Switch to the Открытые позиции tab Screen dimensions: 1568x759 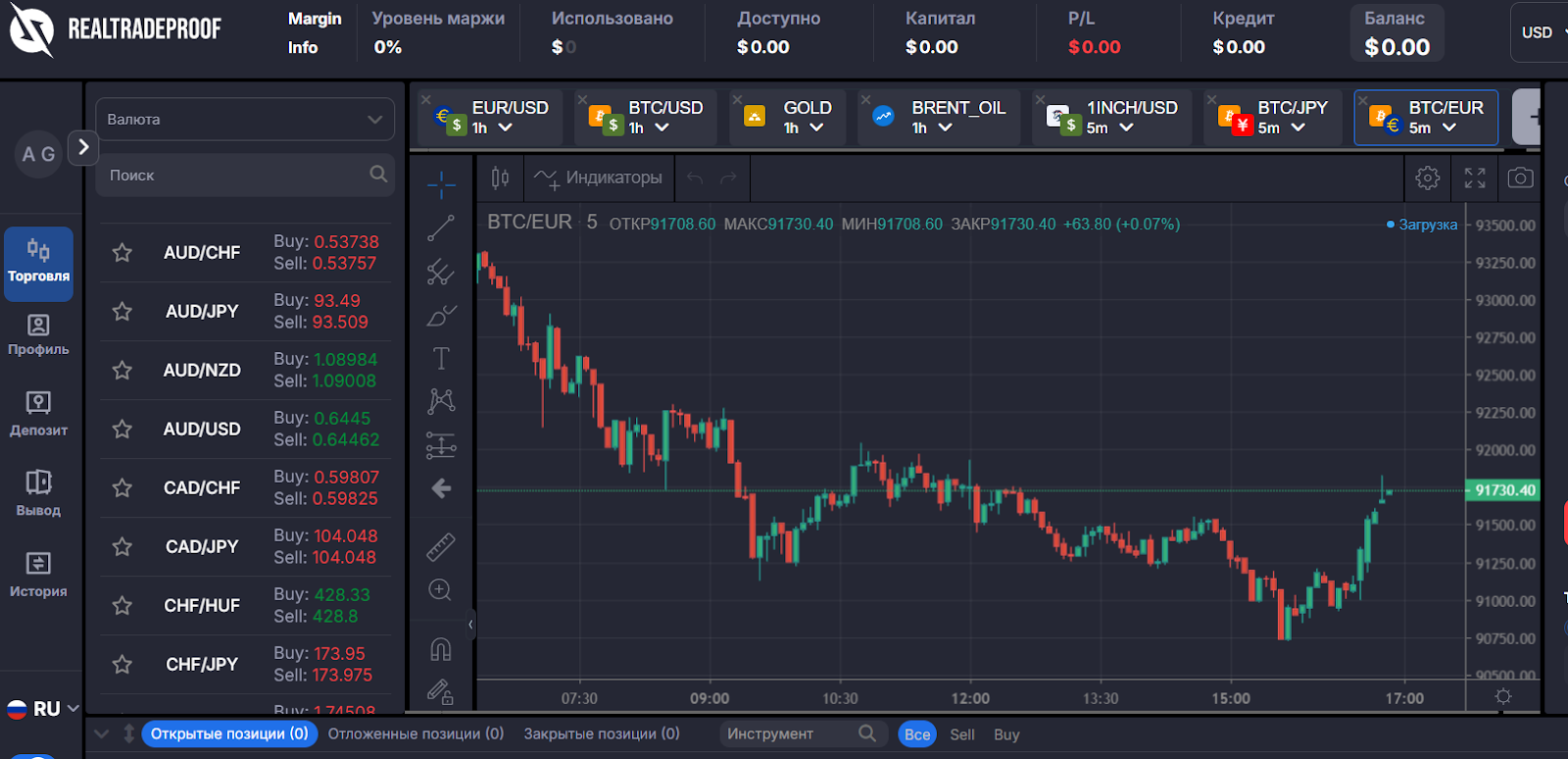click(229, 734)
